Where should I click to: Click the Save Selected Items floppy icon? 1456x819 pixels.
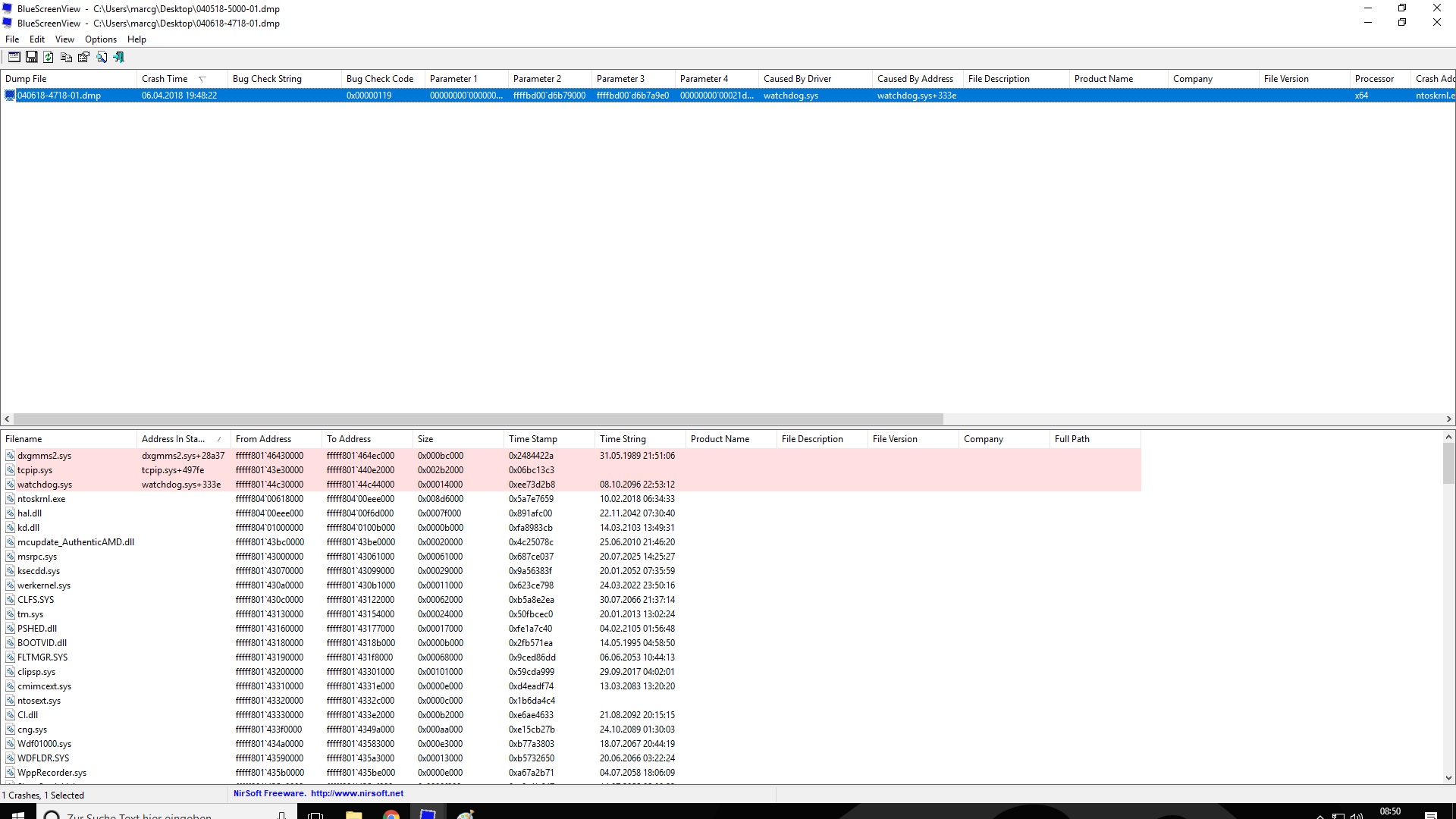tap(31, 57)
